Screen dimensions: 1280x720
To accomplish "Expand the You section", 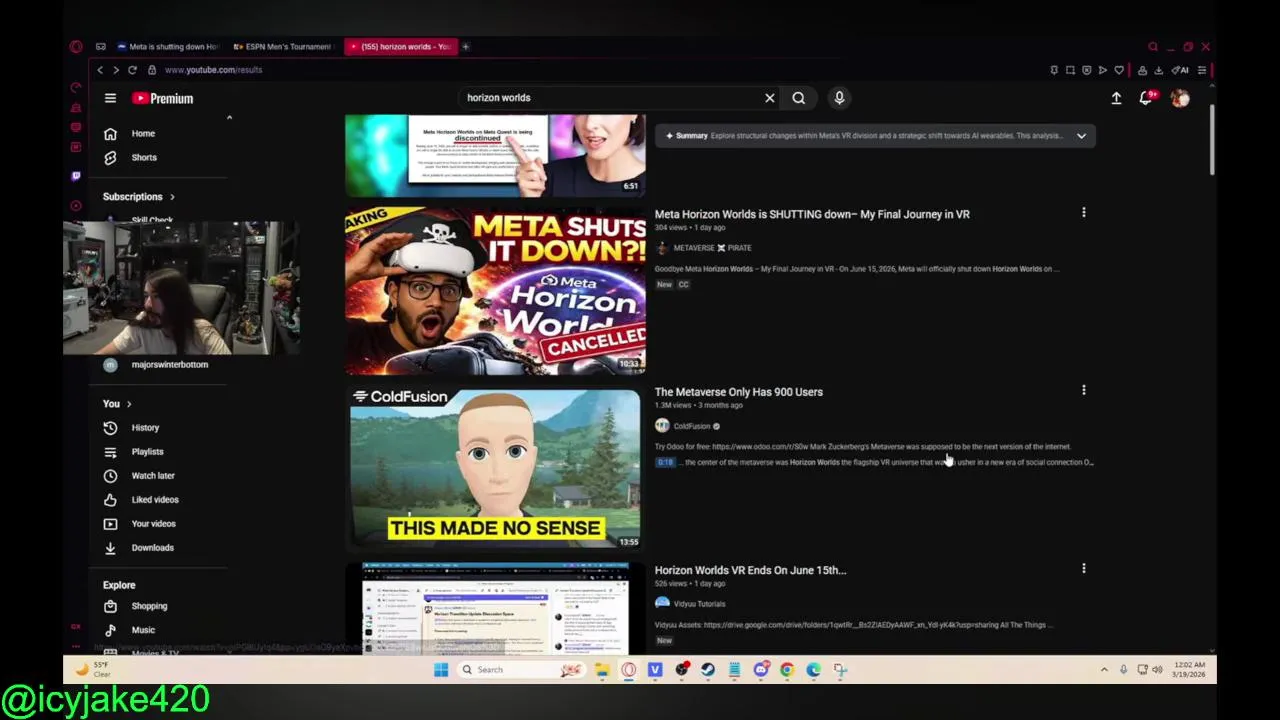I will (x=117, y=404).
